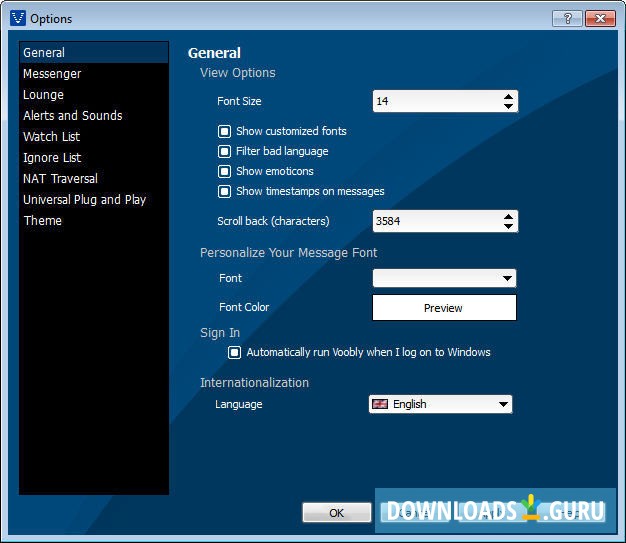Click the UK flag icon in Language box
The width and height of the screenshot is (626, 543).
click(x=380, y=404)
